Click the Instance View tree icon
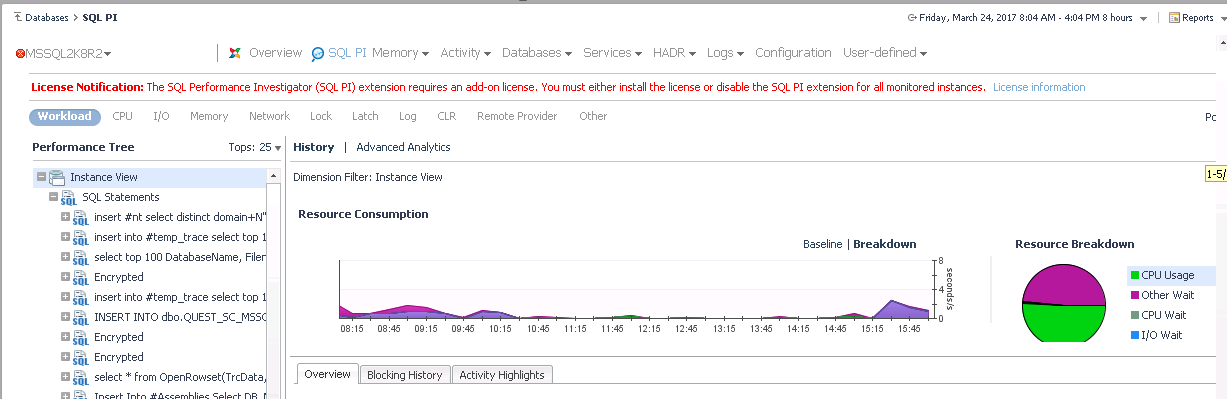The height and width of the screenshot is (399, 1227). click(58, 177)
